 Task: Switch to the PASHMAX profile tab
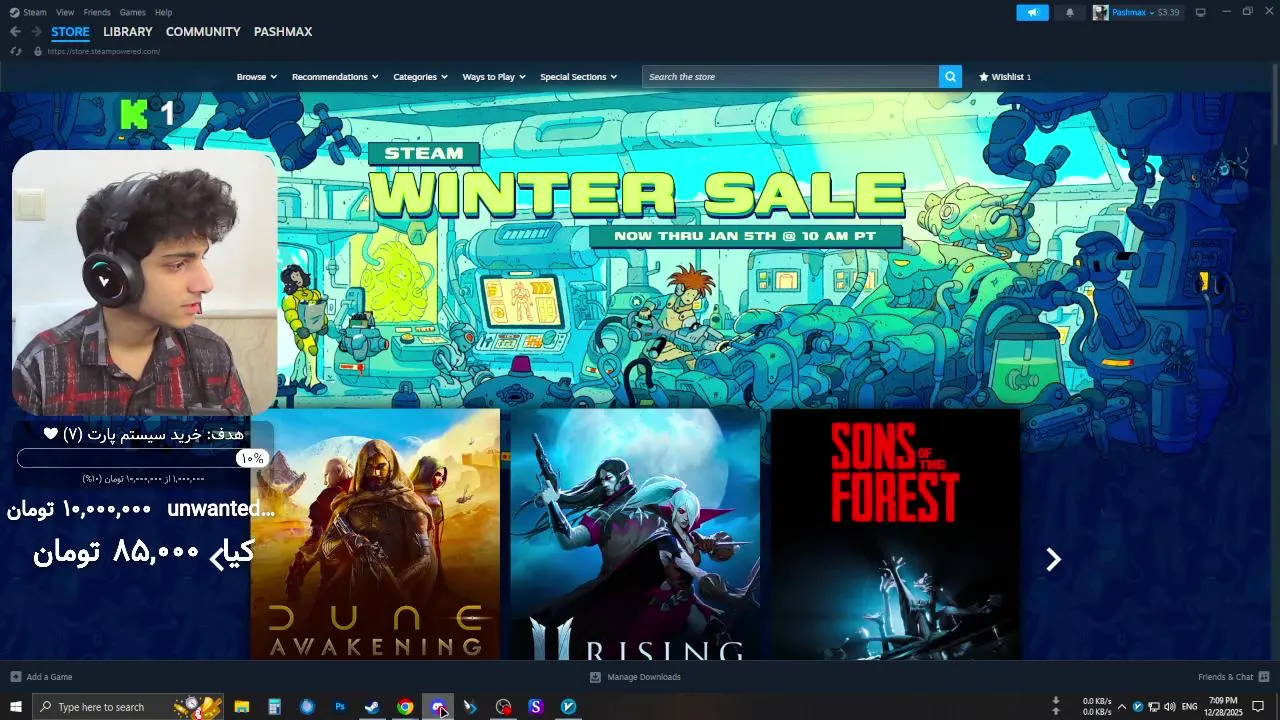283,32
